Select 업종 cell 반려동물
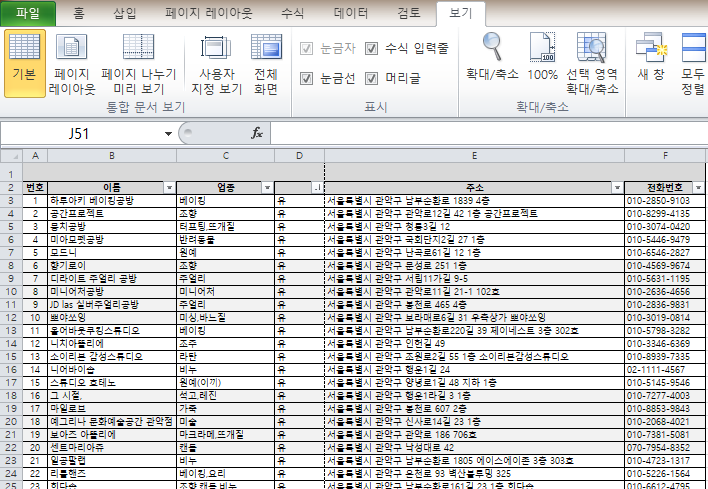This screenshot has width=708, height=489. (225, 240)
